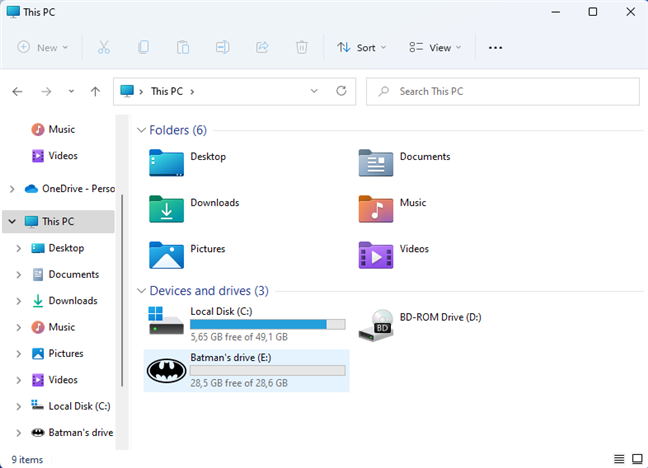This screenshot has width=648, height=468.
Task: Select the Local Disk (C:) drive icon
Action: point(166,320)
